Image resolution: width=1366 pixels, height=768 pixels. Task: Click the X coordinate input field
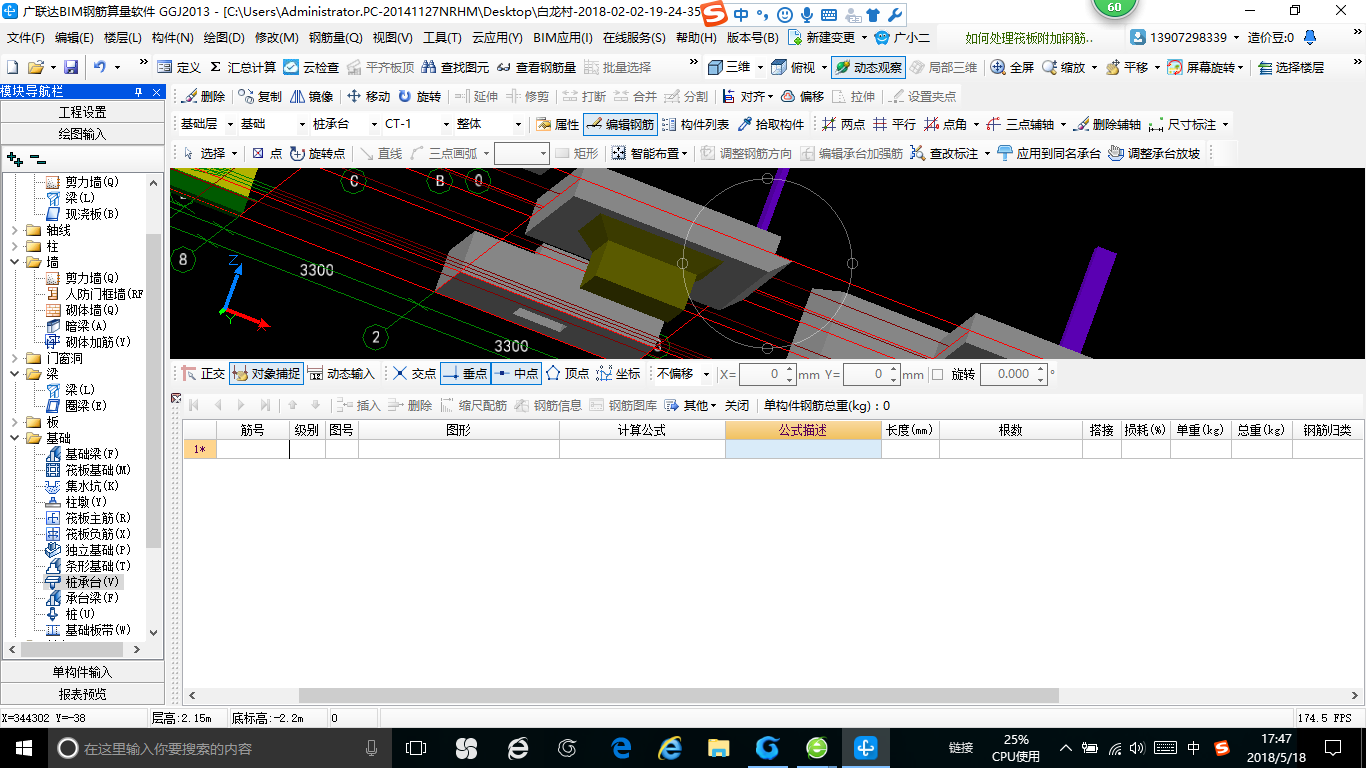(767, 374)
